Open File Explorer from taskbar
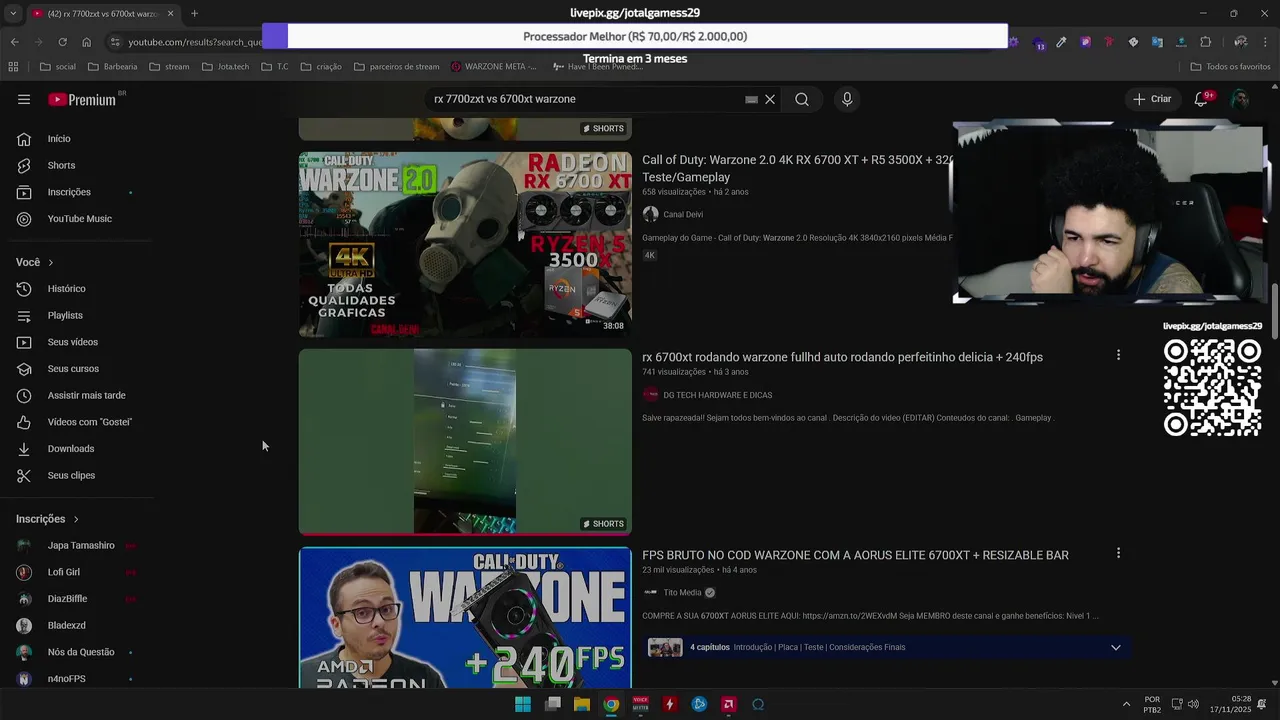 click(x=582, y=704)
